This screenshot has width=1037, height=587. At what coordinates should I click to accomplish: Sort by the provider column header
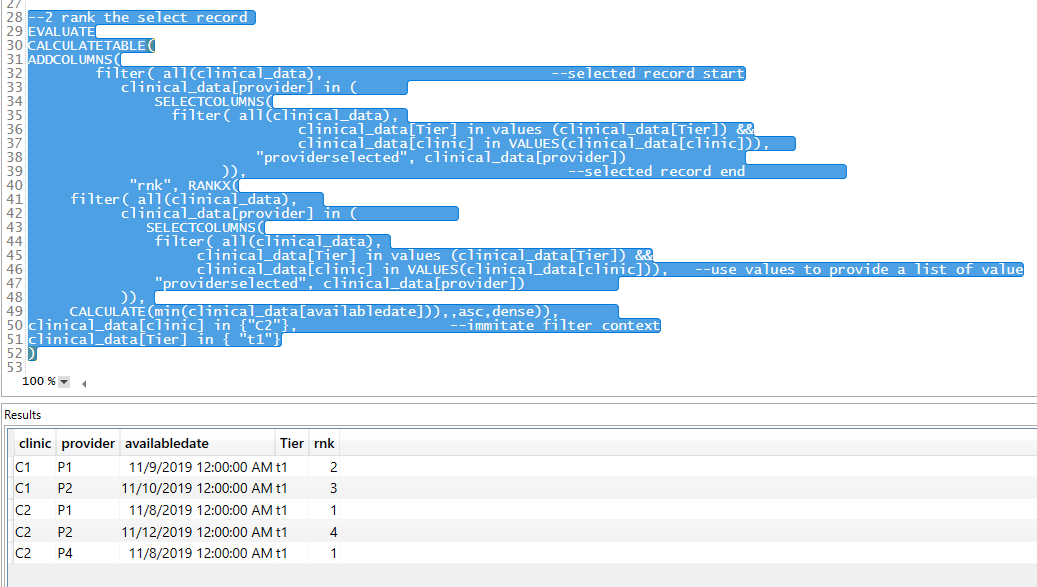click(x=88, y=444)
